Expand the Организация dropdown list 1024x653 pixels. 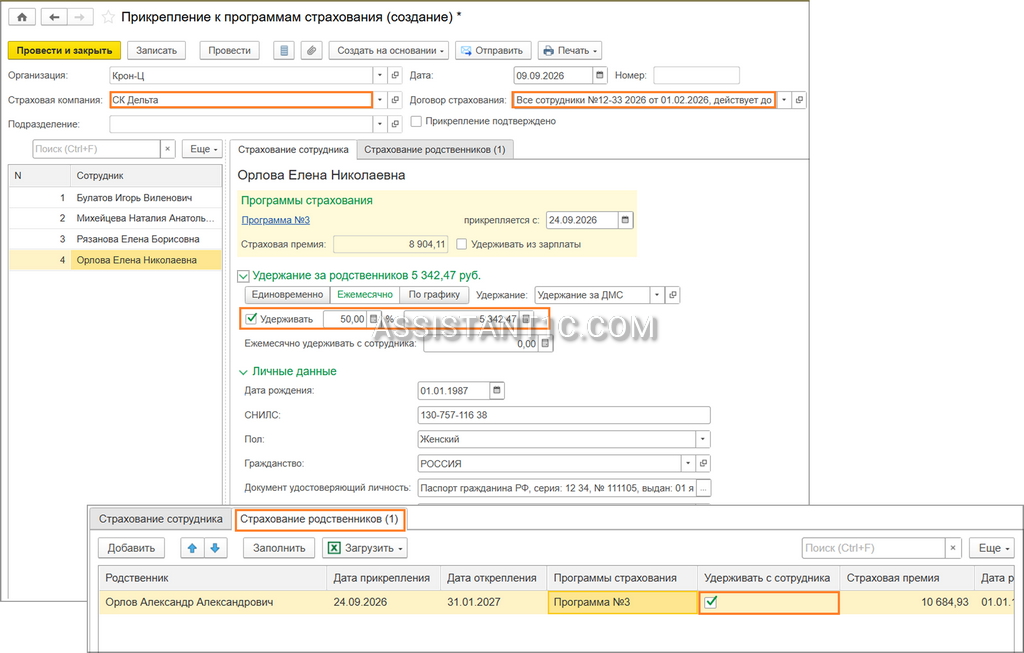[380, 75]
